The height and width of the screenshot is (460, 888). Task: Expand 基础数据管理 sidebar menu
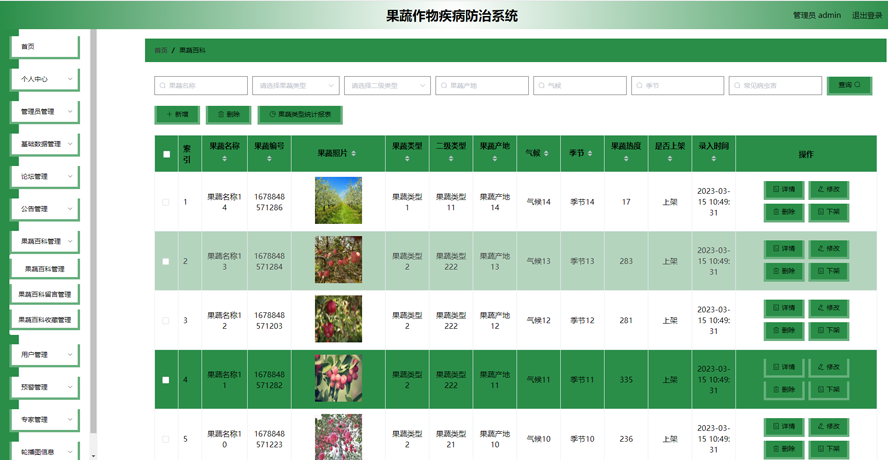tap(45, 144)
